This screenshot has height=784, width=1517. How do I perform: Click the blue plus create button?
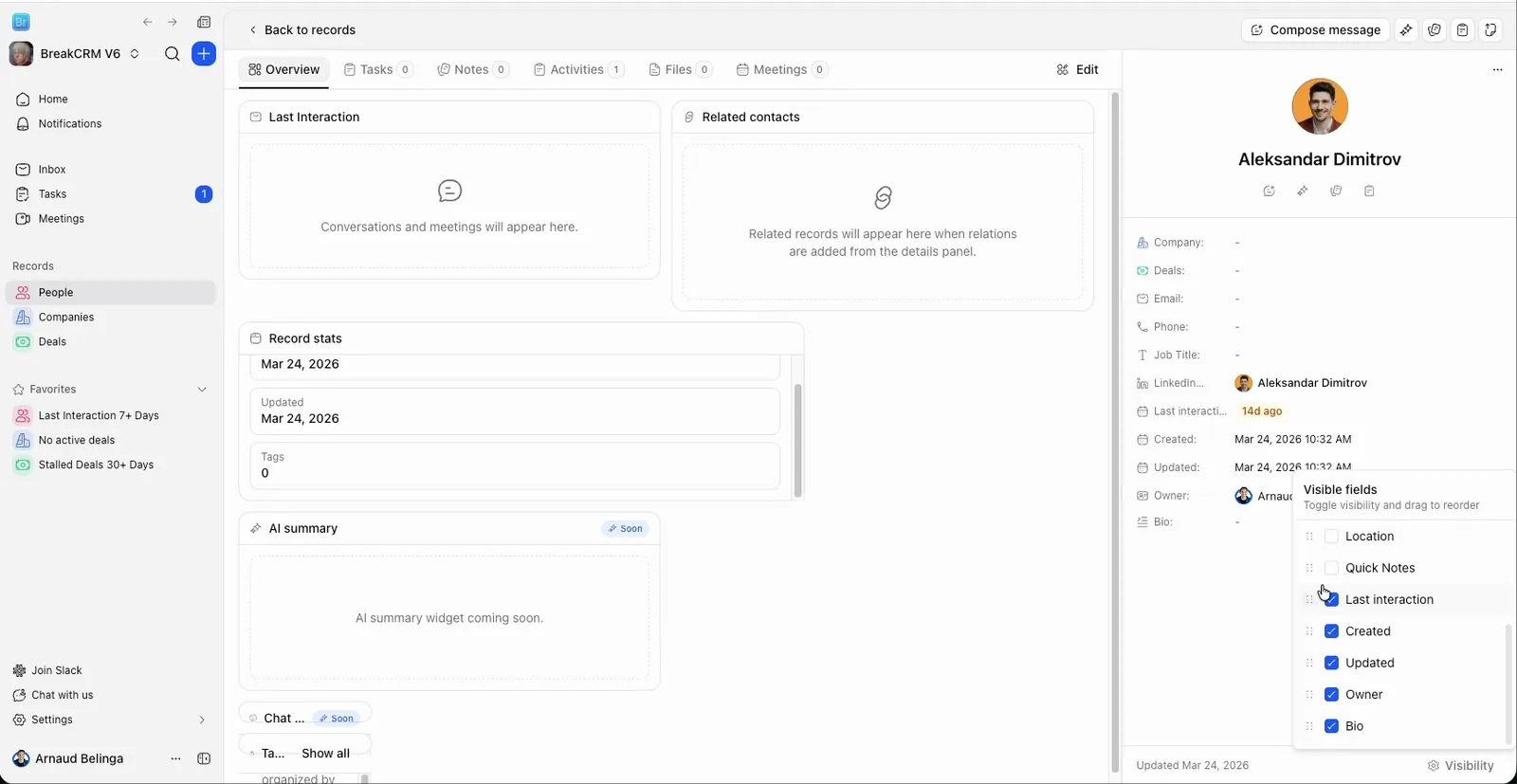204,54
